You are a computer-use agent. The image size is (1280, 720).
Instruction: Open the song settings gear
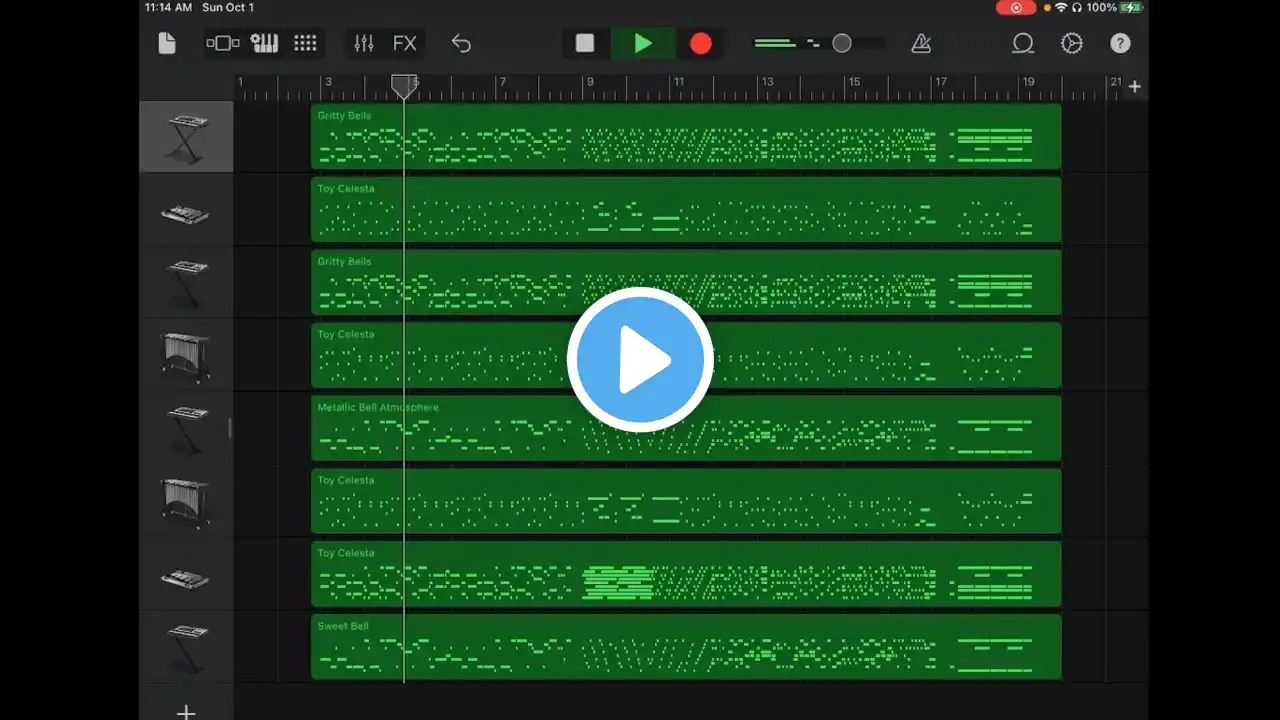1072,43
